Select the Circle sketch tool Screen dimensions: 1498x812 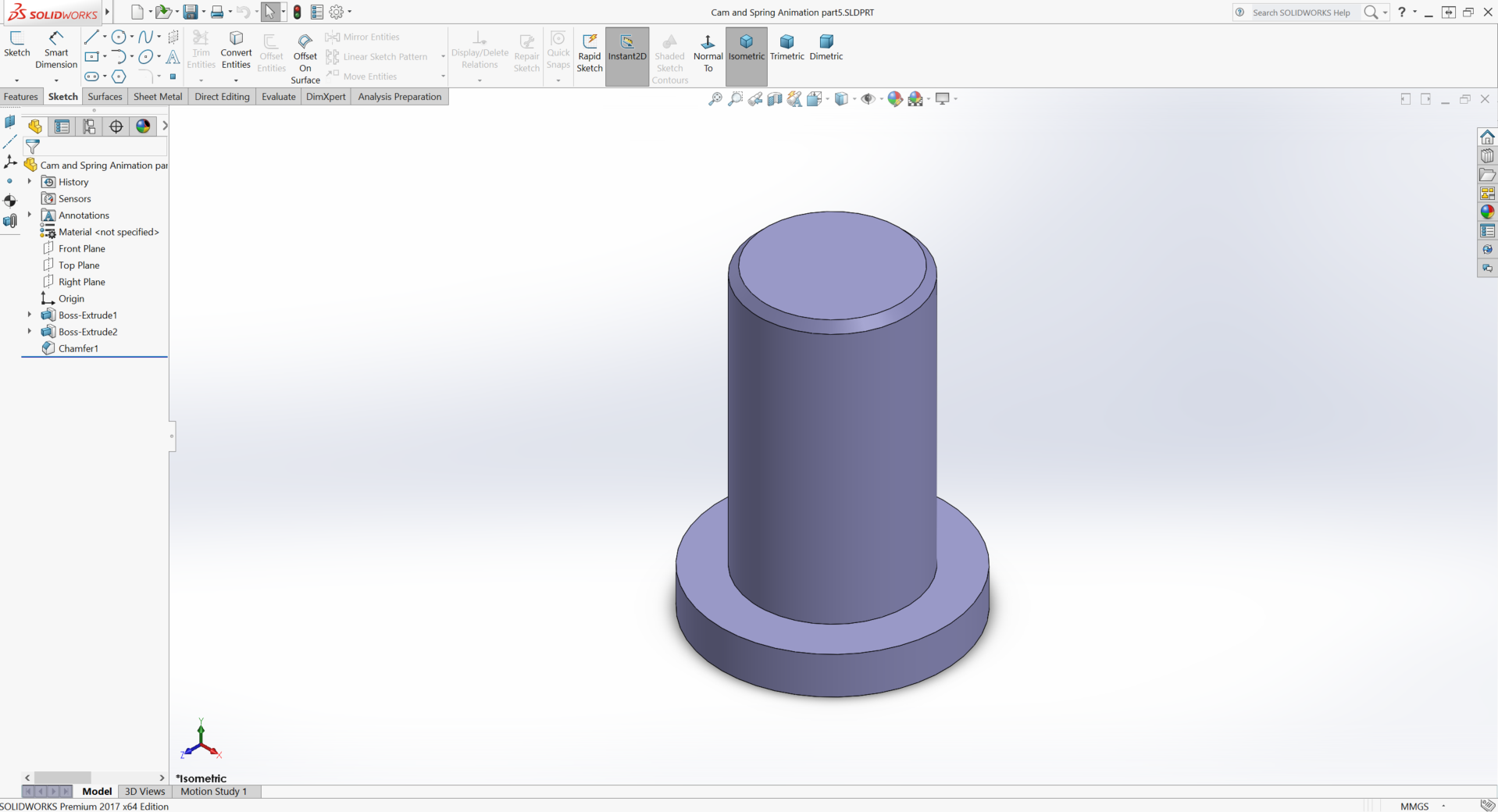pos(119,37)
